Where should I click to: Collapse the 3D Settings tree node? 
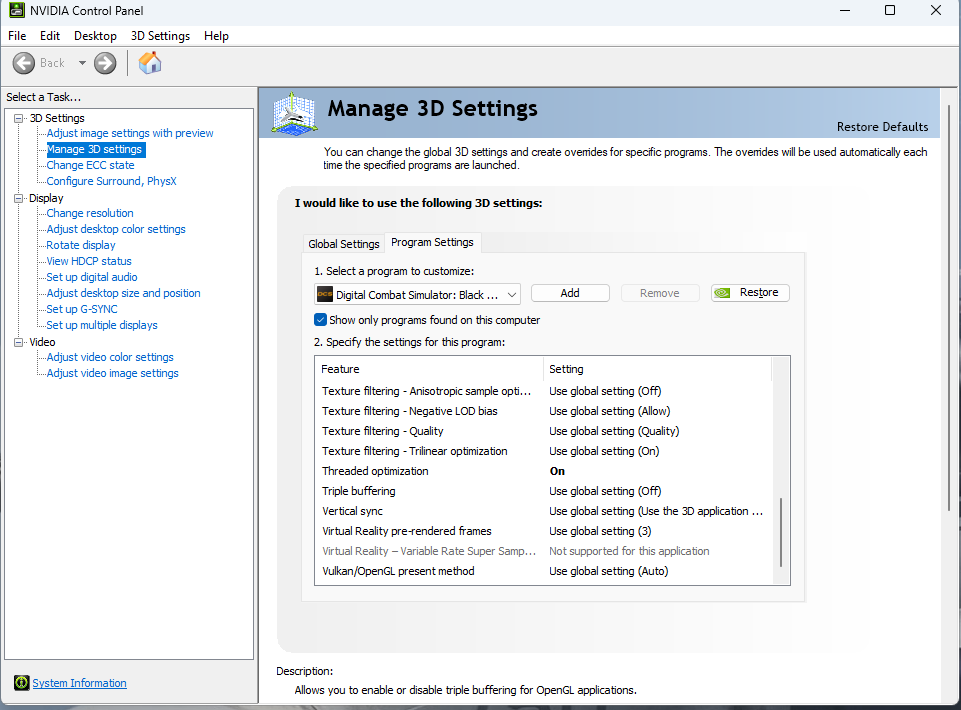(x=19, y=118)
